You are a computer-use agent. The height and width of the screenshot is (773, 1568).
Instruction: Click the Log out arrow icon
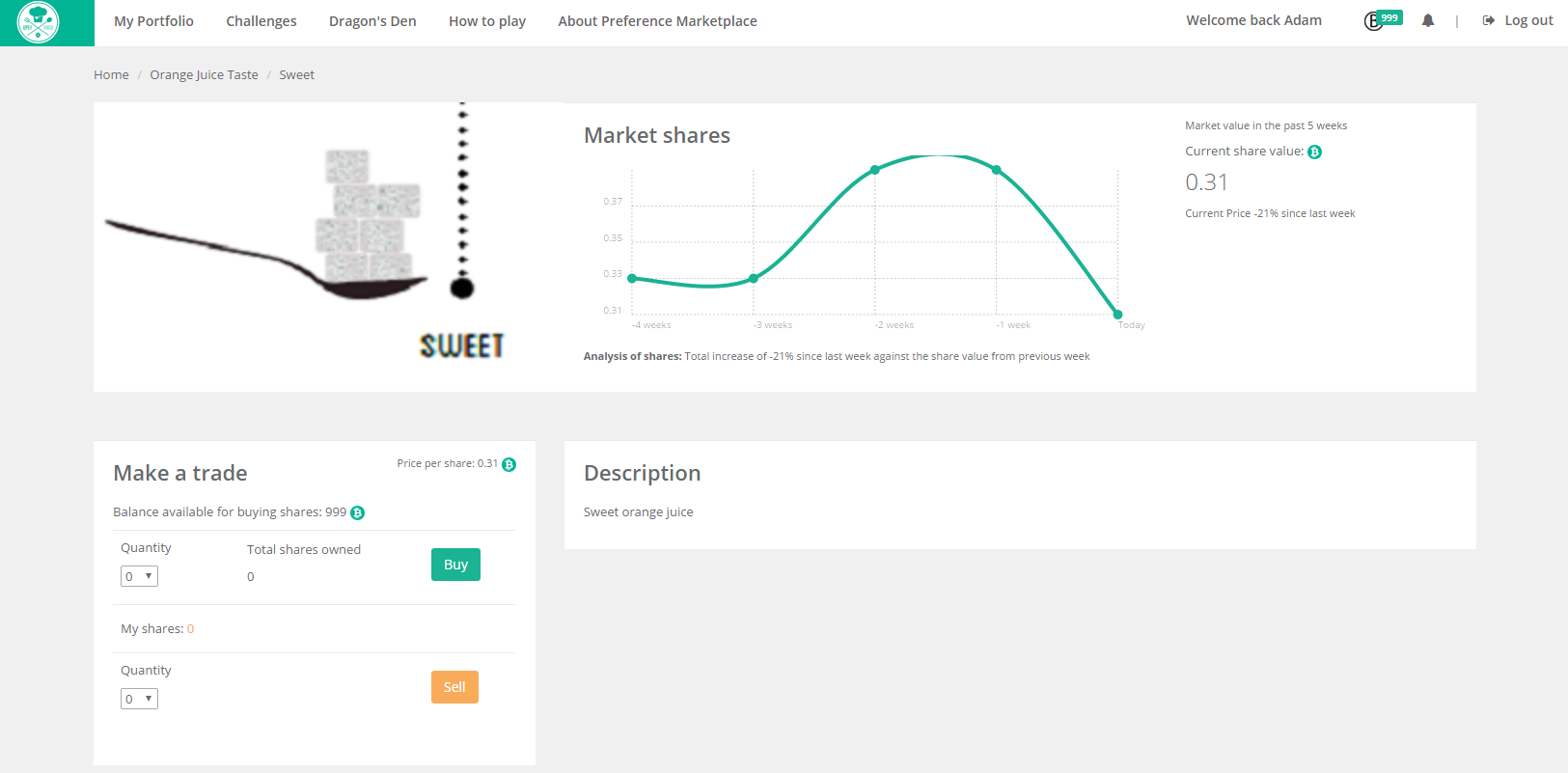tap(1489, 20)
